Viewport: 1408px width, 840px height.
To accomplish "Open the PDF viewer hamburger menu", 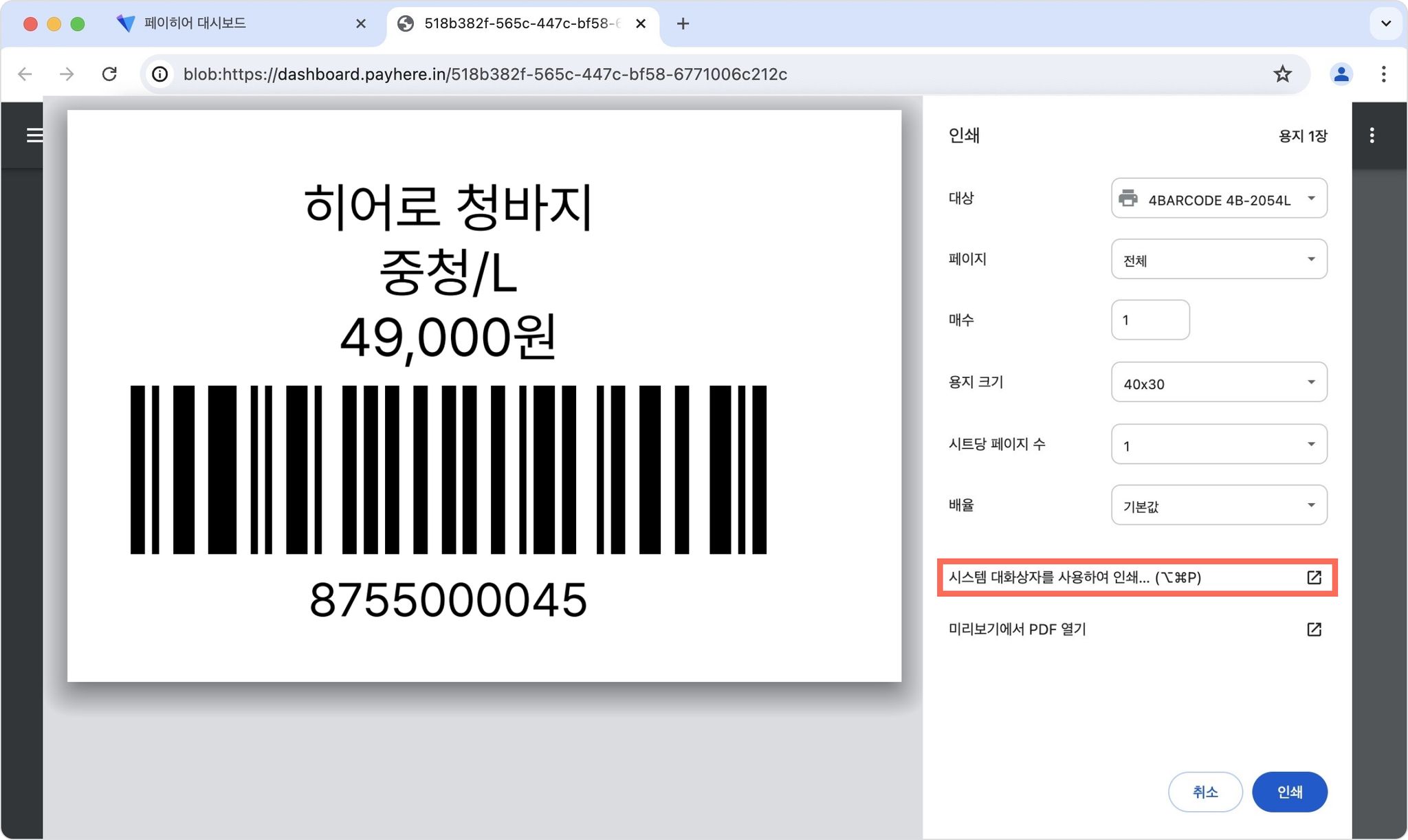I will pyautogui.click(x=34, y=135).
